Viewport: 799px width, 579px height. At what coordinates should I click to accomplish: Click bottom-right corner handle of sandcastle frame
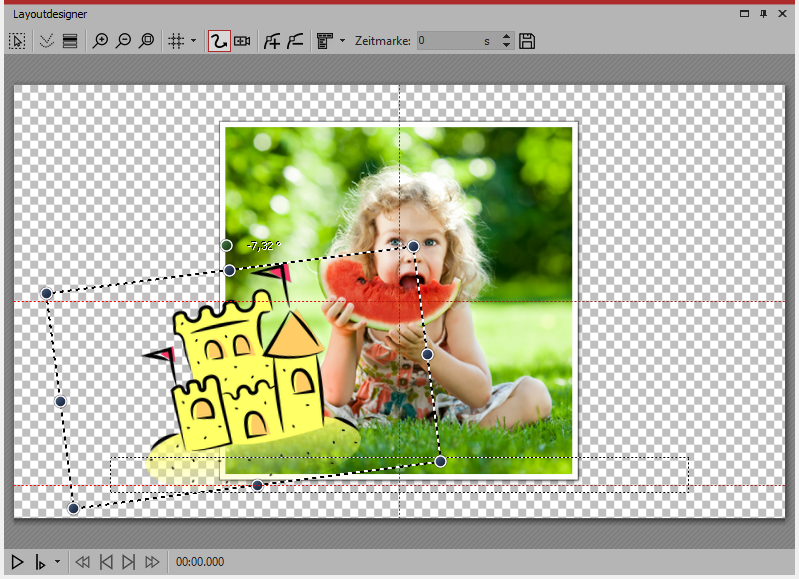[441, 462]
